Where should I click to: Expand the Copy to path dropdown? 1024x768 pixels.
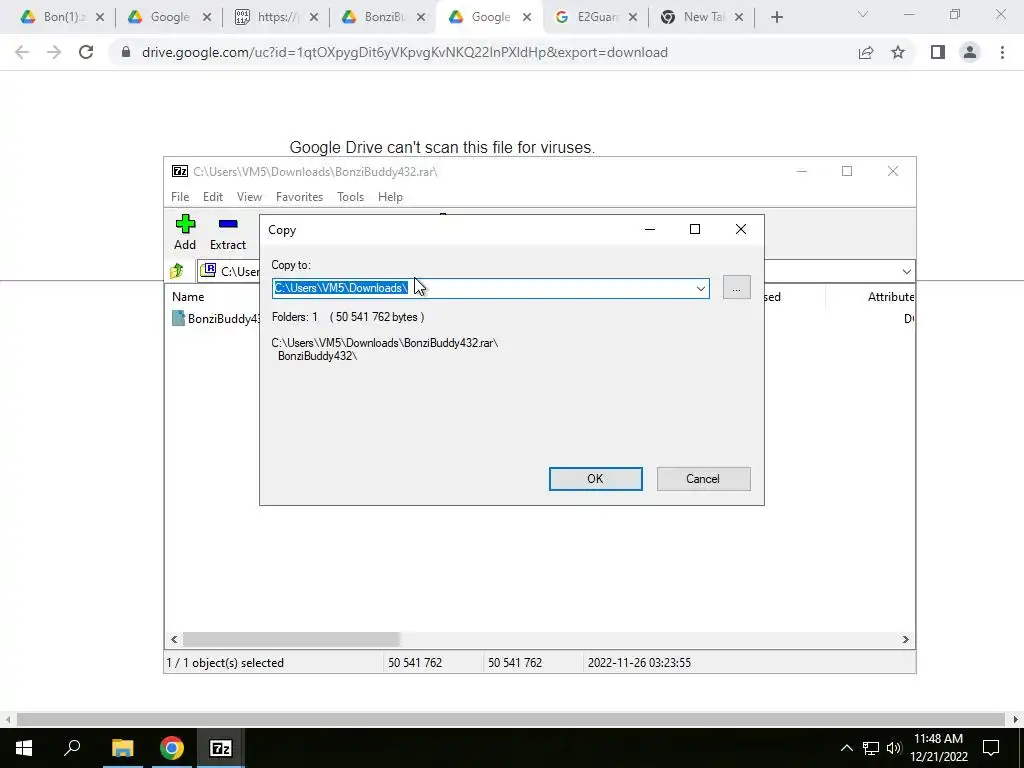700,288
